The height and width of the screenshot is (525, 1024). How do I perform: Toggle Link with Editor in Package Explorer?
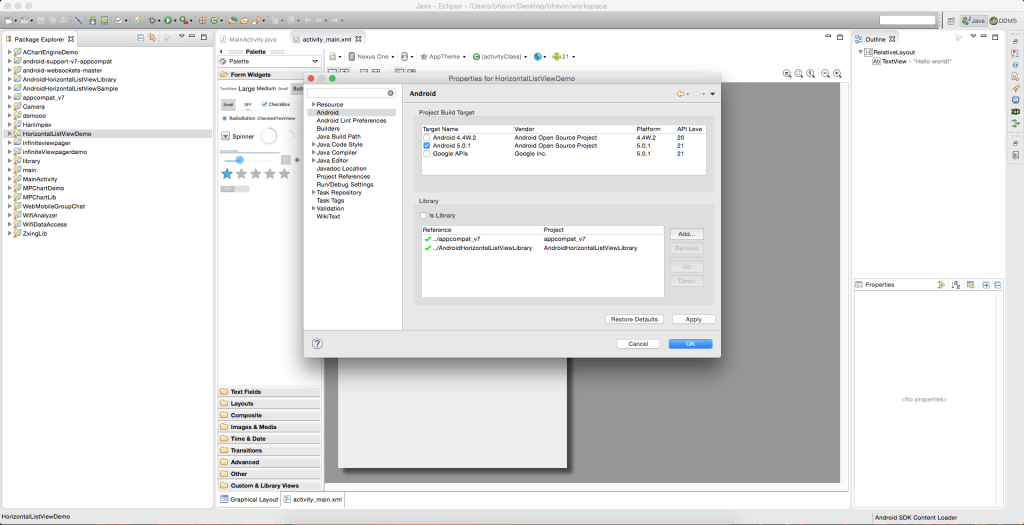[x=152, y=38]
